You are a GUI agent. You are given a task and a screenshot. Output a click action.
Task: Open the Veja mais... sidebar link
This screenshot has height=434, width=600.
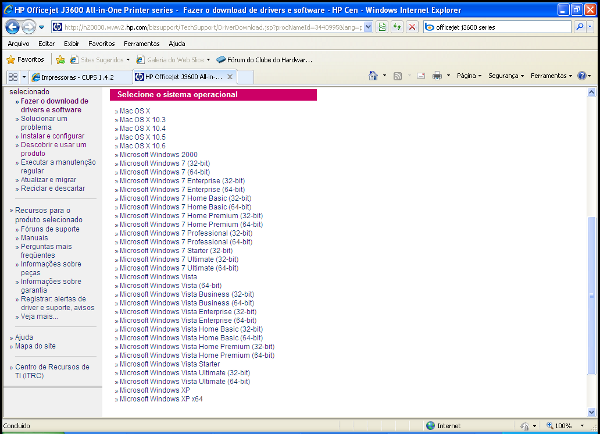[x=39, y=317]
